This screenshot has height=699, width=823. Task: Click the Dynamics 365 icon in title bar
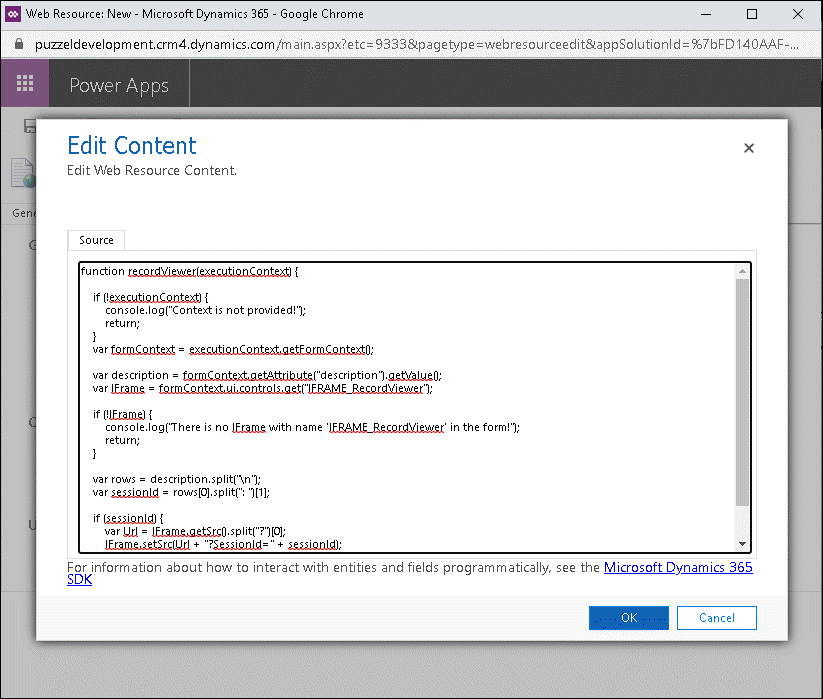pyautogui.click(x=13, y=14)
